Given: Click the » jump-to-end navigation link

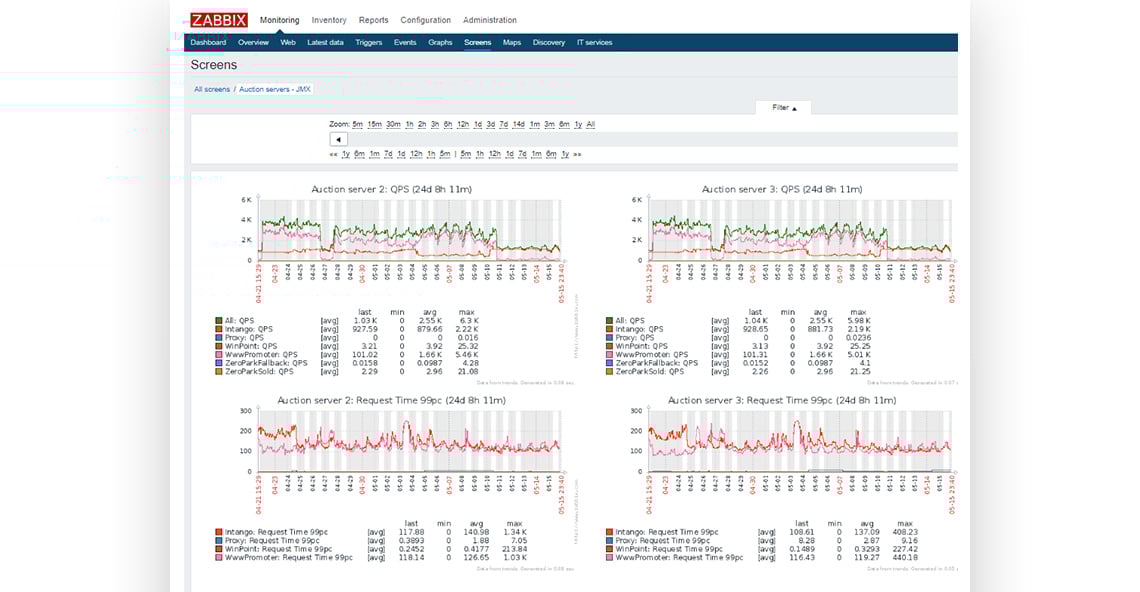Looking at the screenshot, I should coord(577,154).
